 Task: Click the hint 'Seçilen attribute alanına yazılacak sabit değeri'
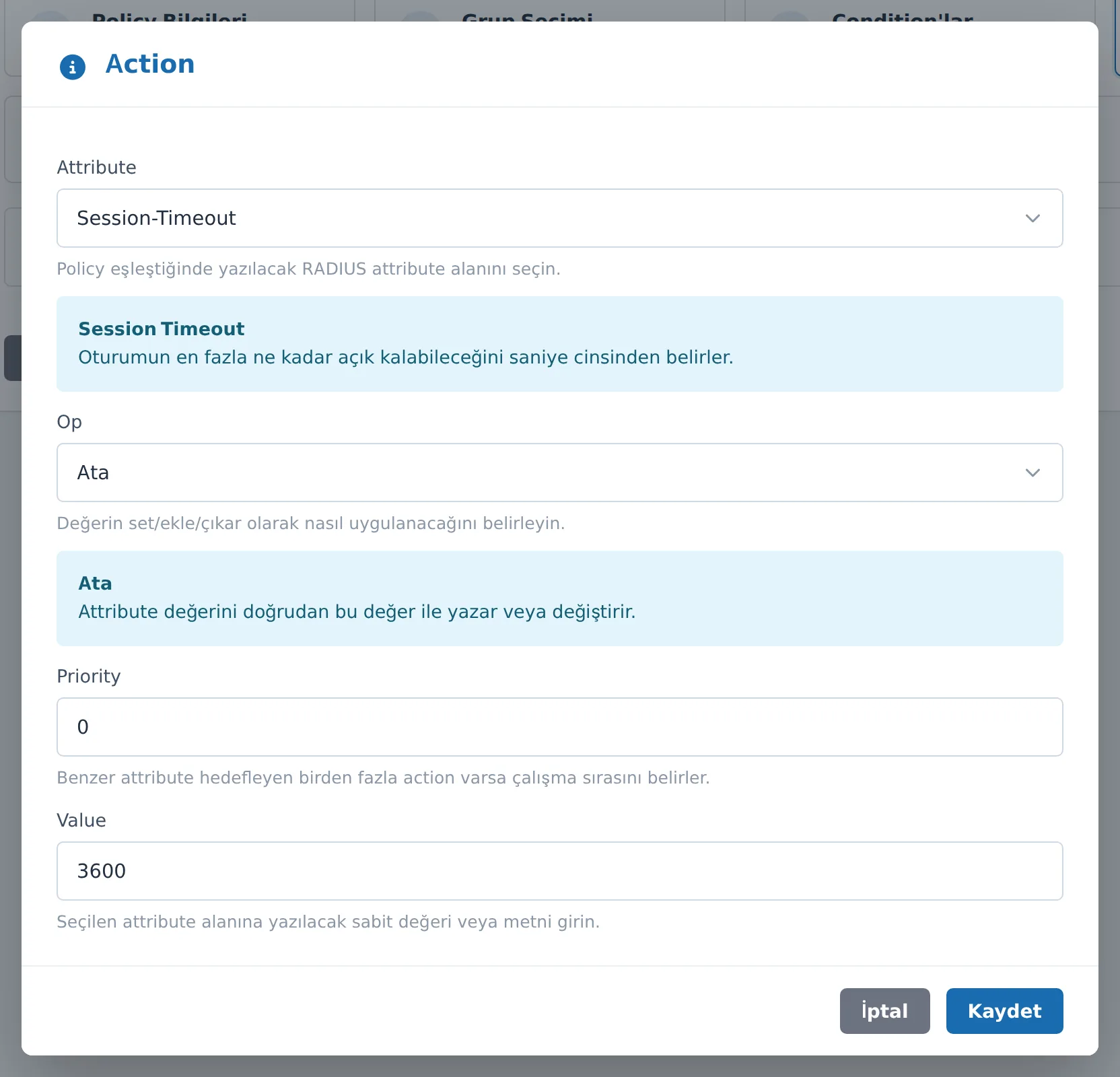click(254, 922)
